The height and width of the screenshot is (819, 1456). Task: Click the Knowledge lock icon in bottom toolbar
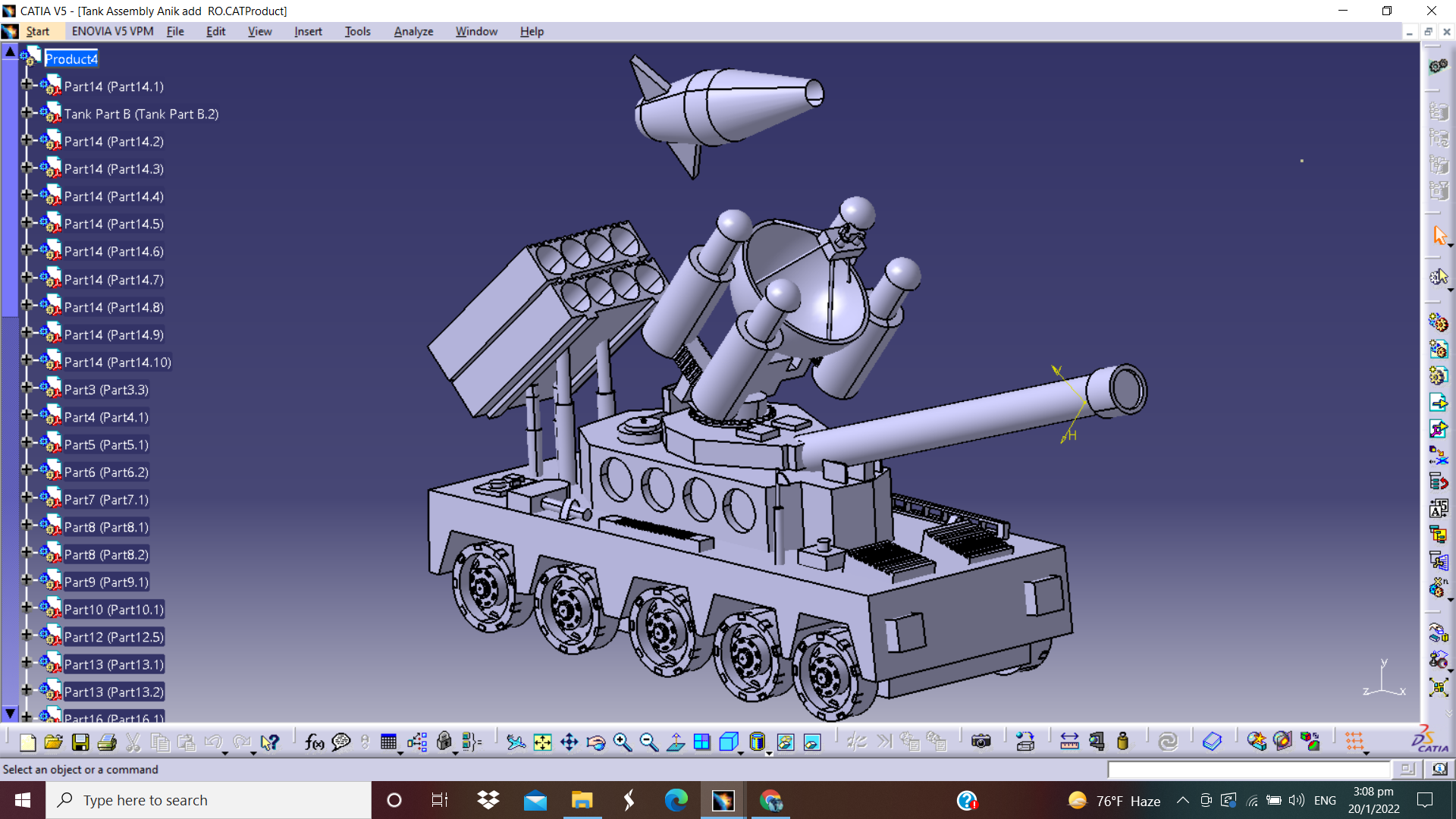tap(444, 742)
